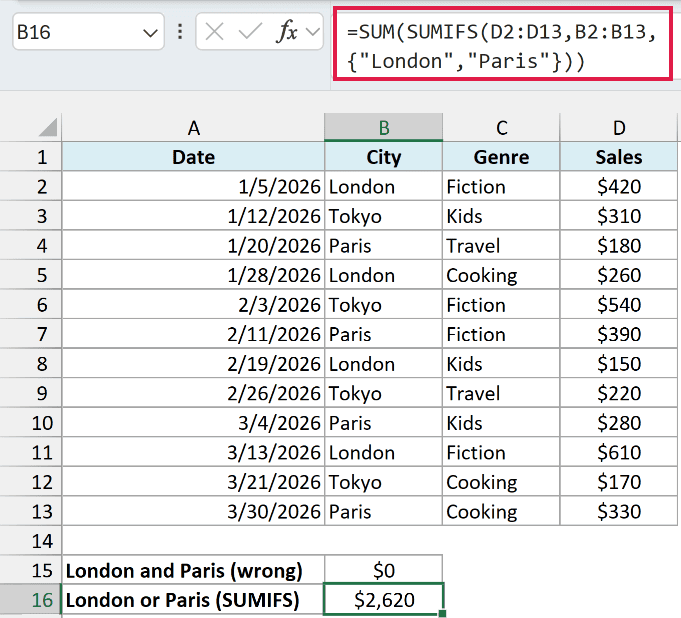Click the sales value $150
The height and width of the screenshot is (618, 681).
coord(619,364)
